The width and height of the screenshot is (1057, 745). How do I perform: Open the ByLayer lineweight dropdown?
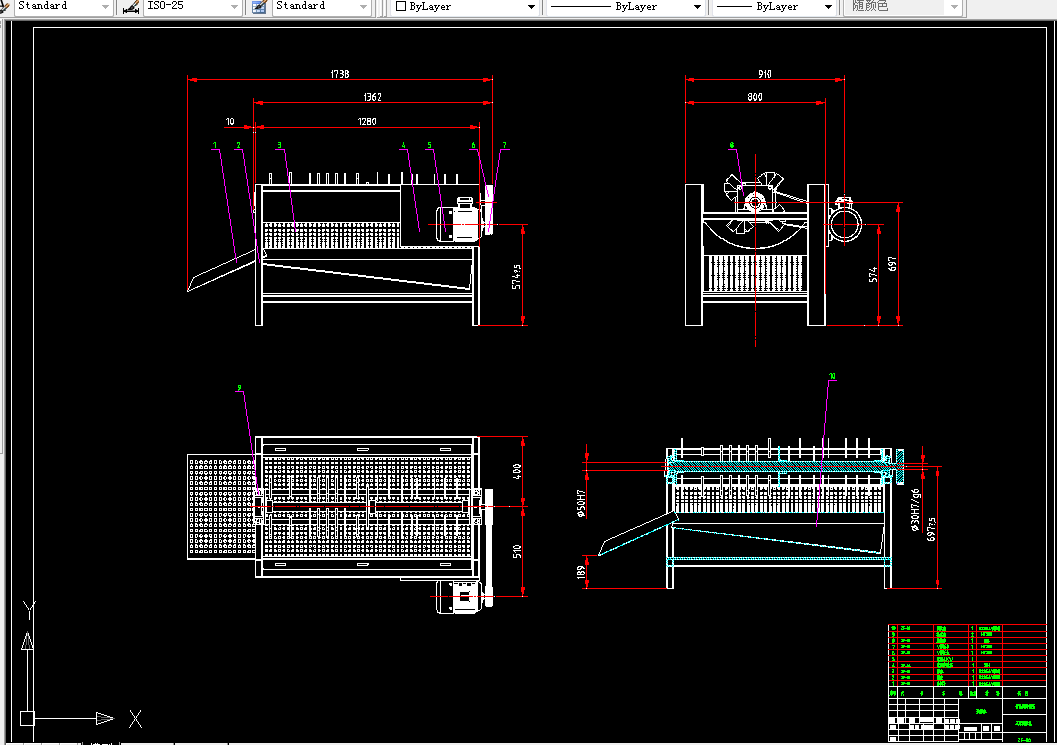[x=774, y=7]
